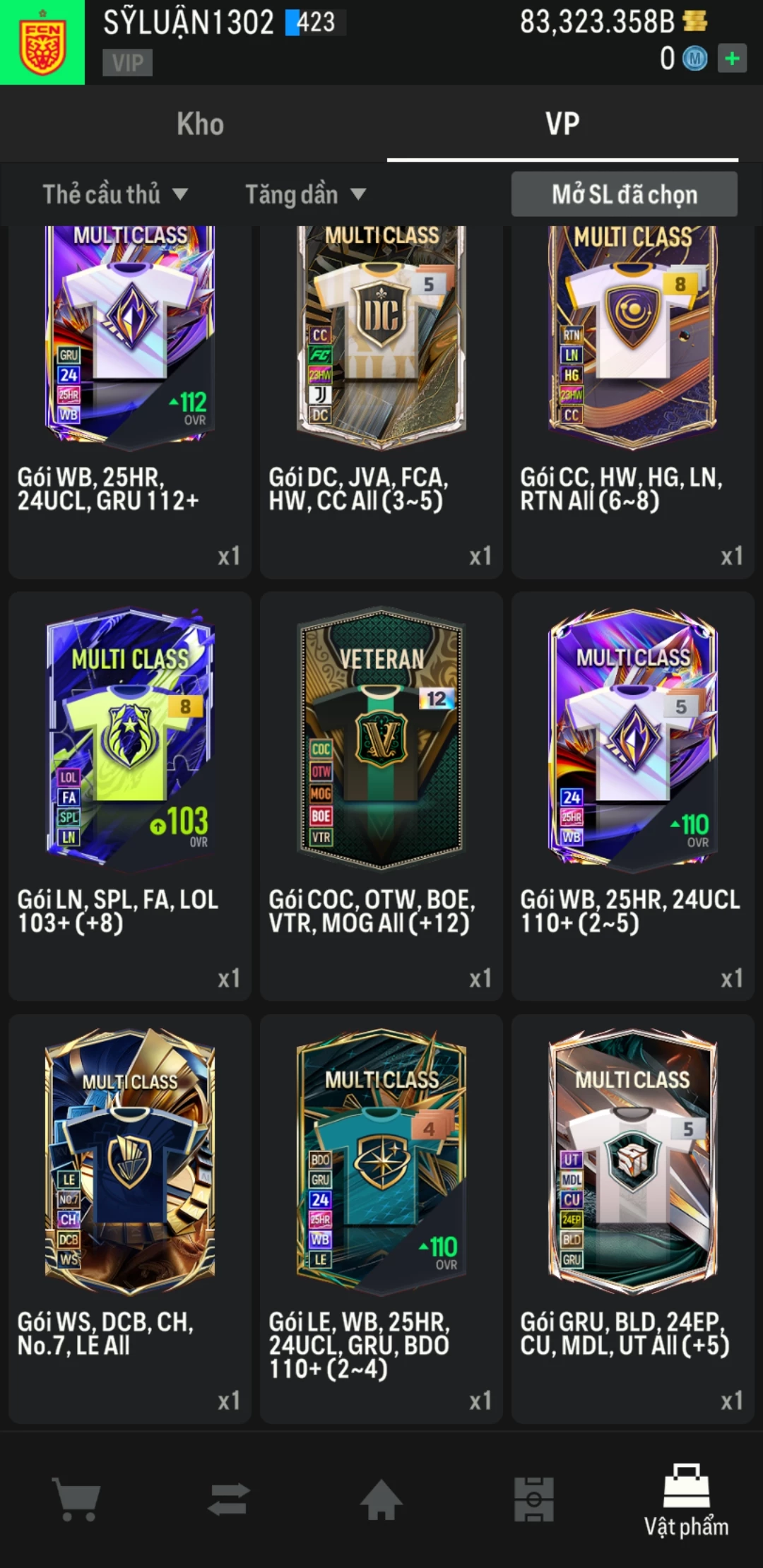This screenshot has width=763, height=1568.
Task: Open the Gói WS, DCB, CH, No.7 pack
Action: (130, 1218)
